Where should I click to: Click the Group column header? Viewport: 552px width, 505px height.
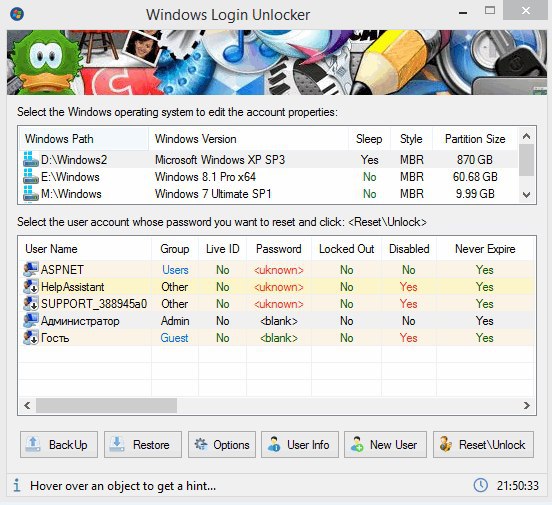click(x=175, y=249)
